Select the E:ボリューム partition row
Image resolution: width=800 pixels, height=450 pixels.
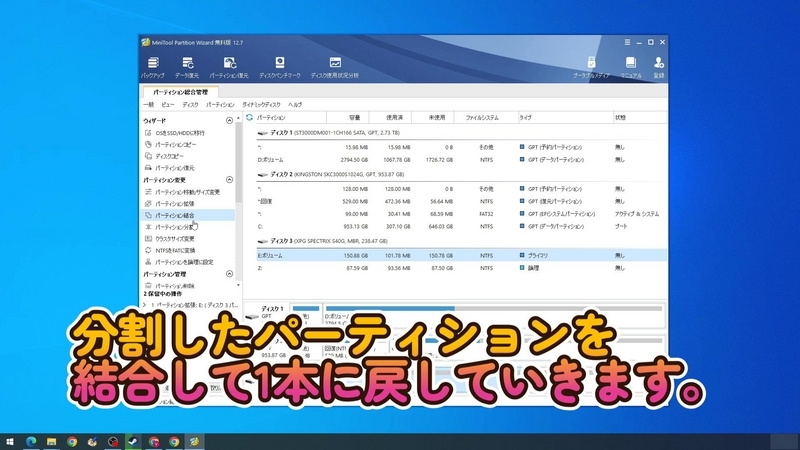[461, 255]
